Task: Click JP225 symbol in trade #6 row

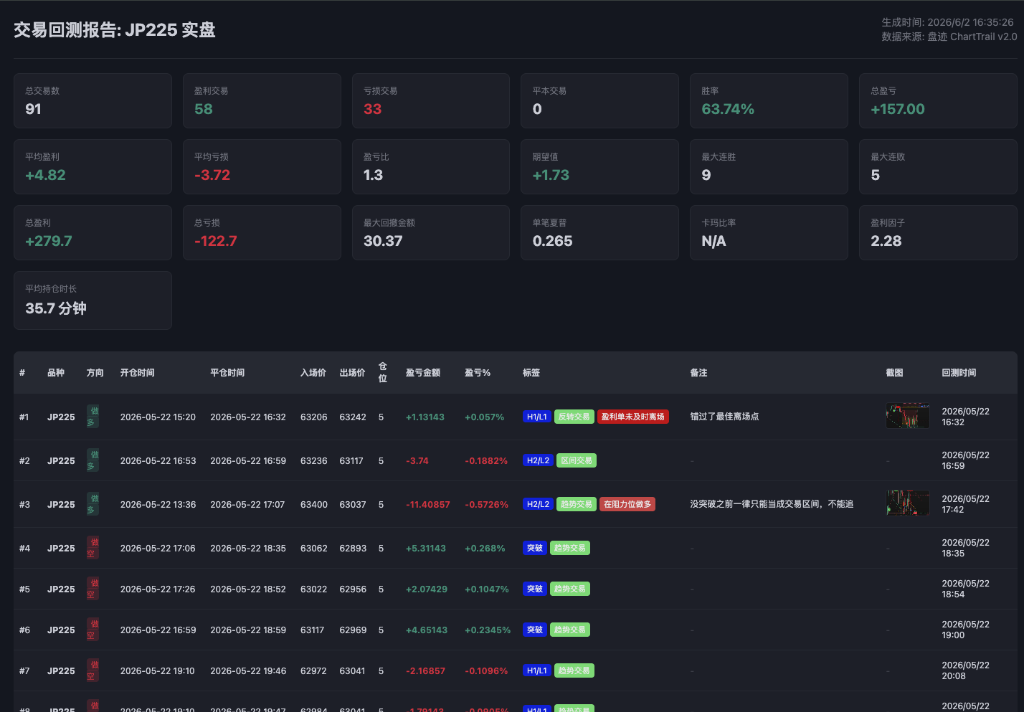Action: pos(61,630)
